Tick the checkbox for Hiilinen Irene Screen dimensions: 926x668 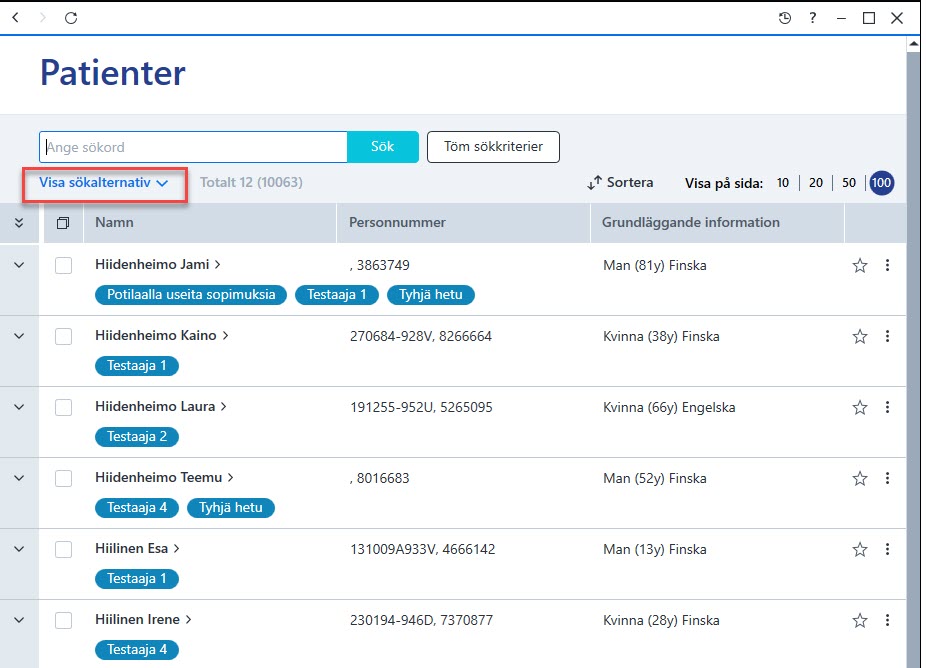[63, 620]
